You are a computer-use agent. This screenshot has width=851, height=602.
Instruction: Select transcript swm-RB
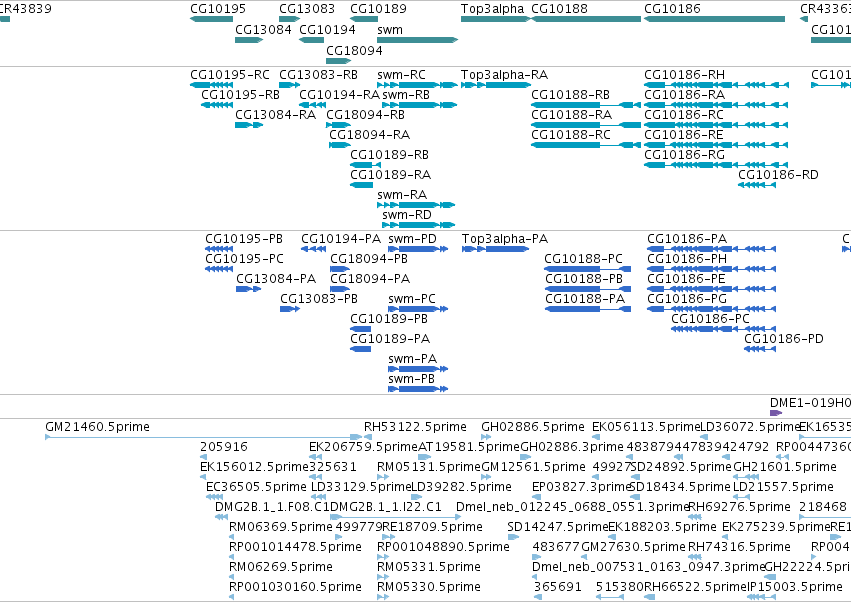tap(420, 105)
